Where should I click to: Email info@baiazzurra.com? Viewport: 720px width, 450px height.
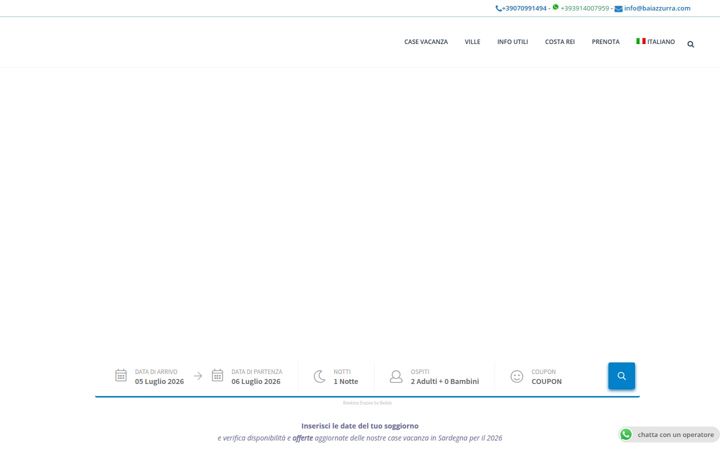click(x=657, y=8)
